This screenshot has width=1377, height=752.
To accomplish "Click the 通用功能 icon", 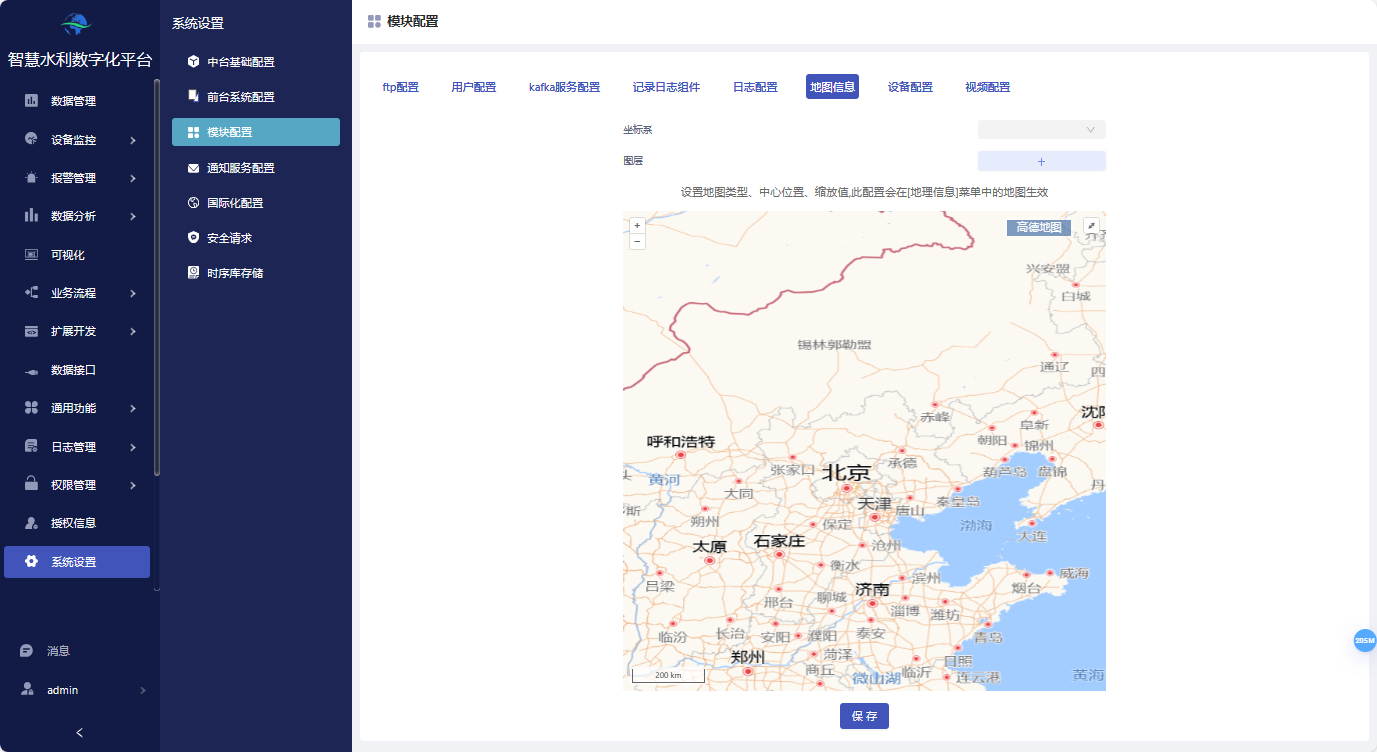I will pos(31,408).
